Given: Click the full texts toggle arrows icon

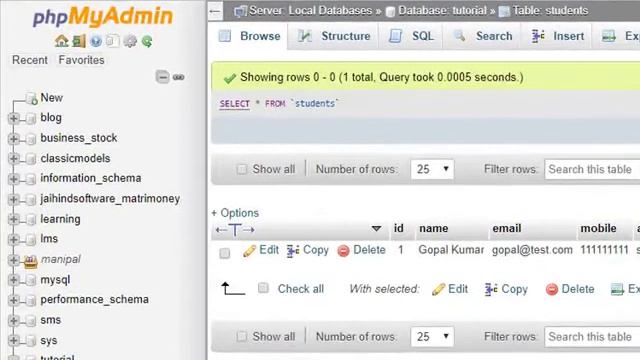Looking at the screenshot, I should tap(235, 230).
